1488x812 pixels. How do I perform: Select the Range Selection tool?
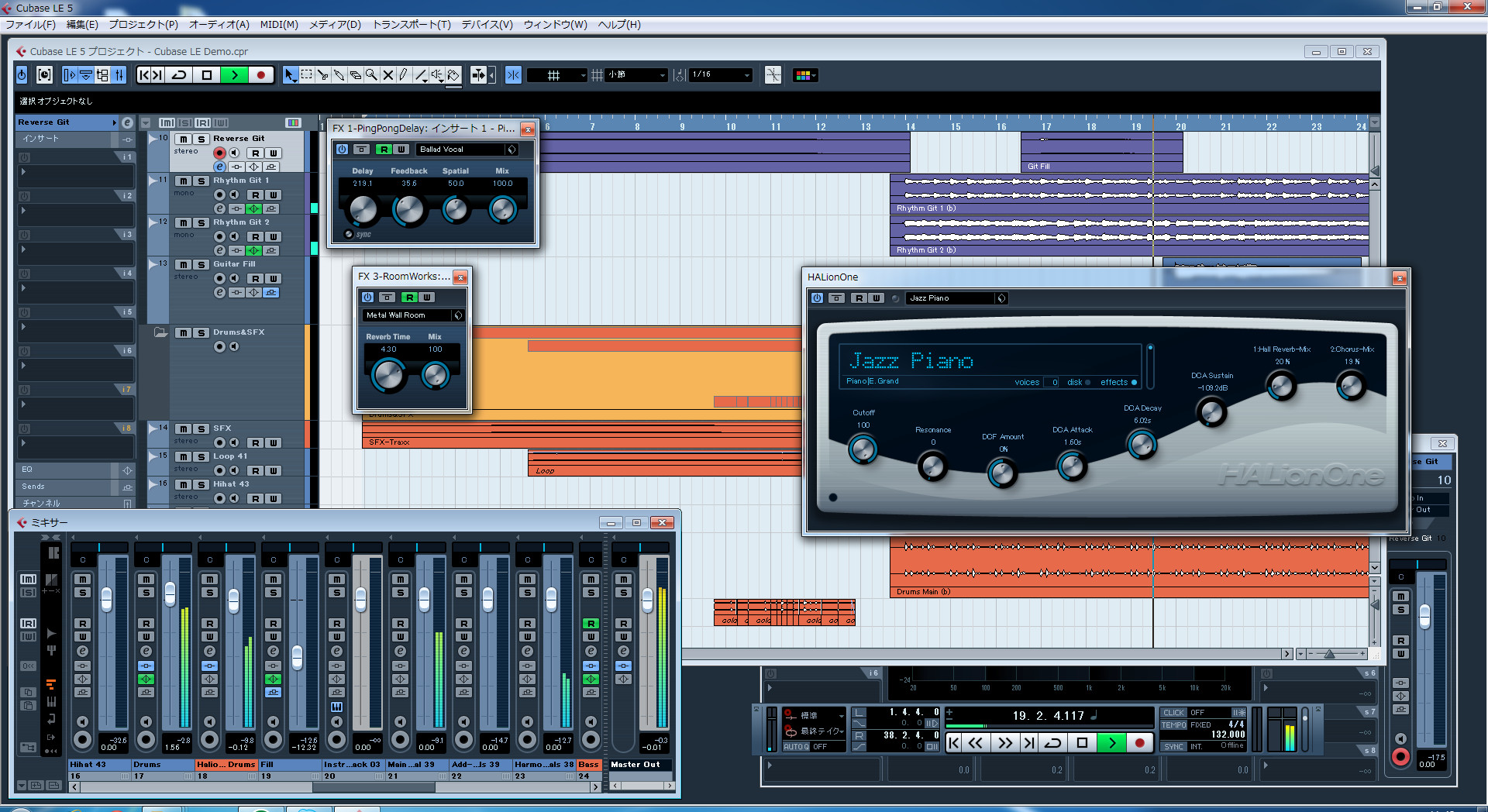[x=306, y=75]
